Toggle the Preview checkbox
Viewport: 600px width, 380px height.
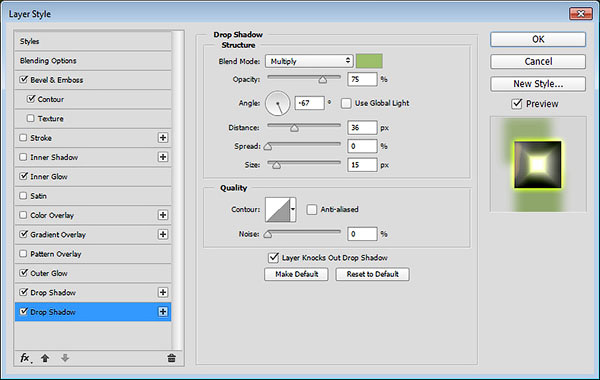click(x=517, y=104)
